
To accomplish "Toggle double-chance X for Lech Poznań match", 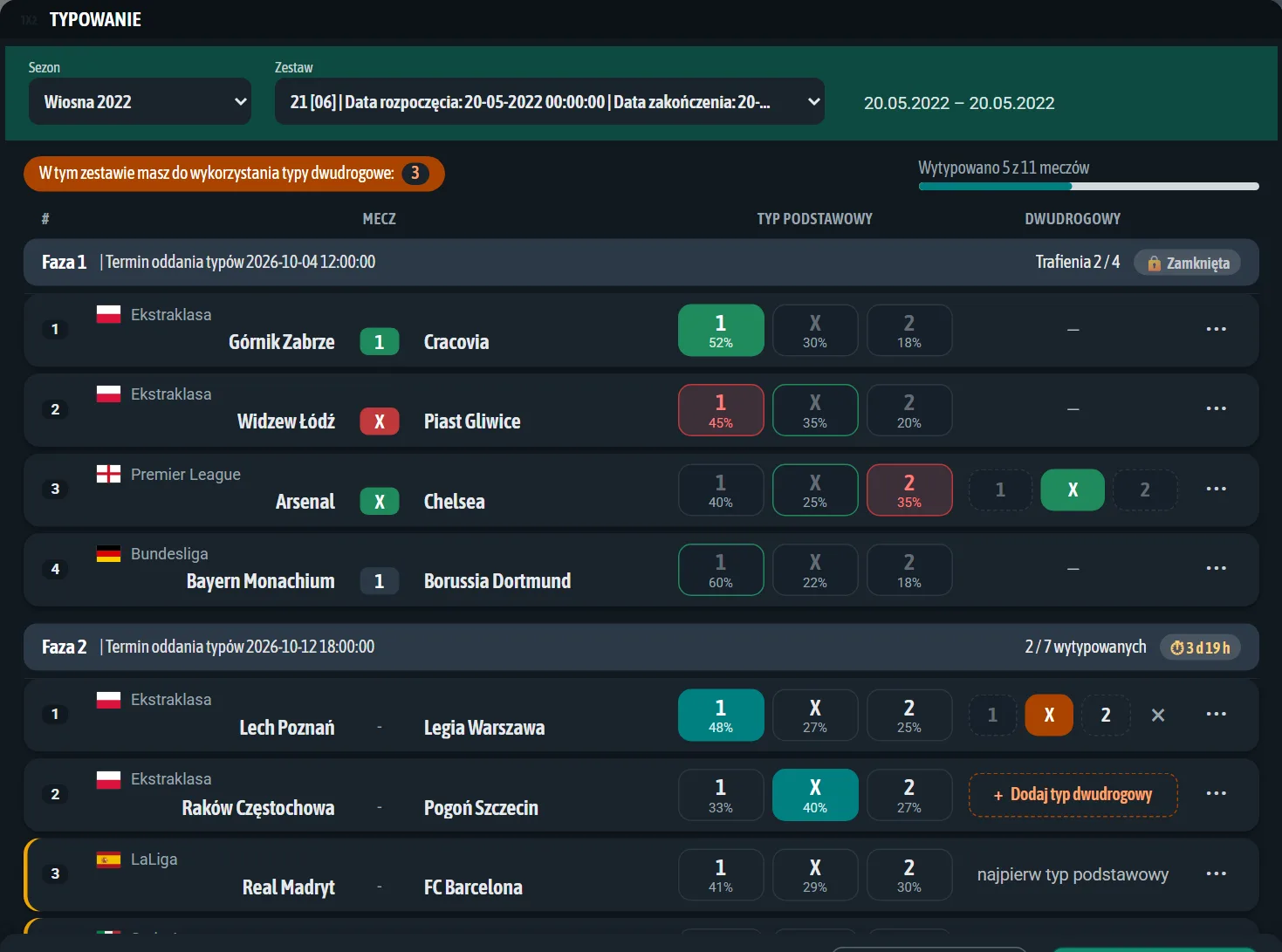I will [1049, 715].
